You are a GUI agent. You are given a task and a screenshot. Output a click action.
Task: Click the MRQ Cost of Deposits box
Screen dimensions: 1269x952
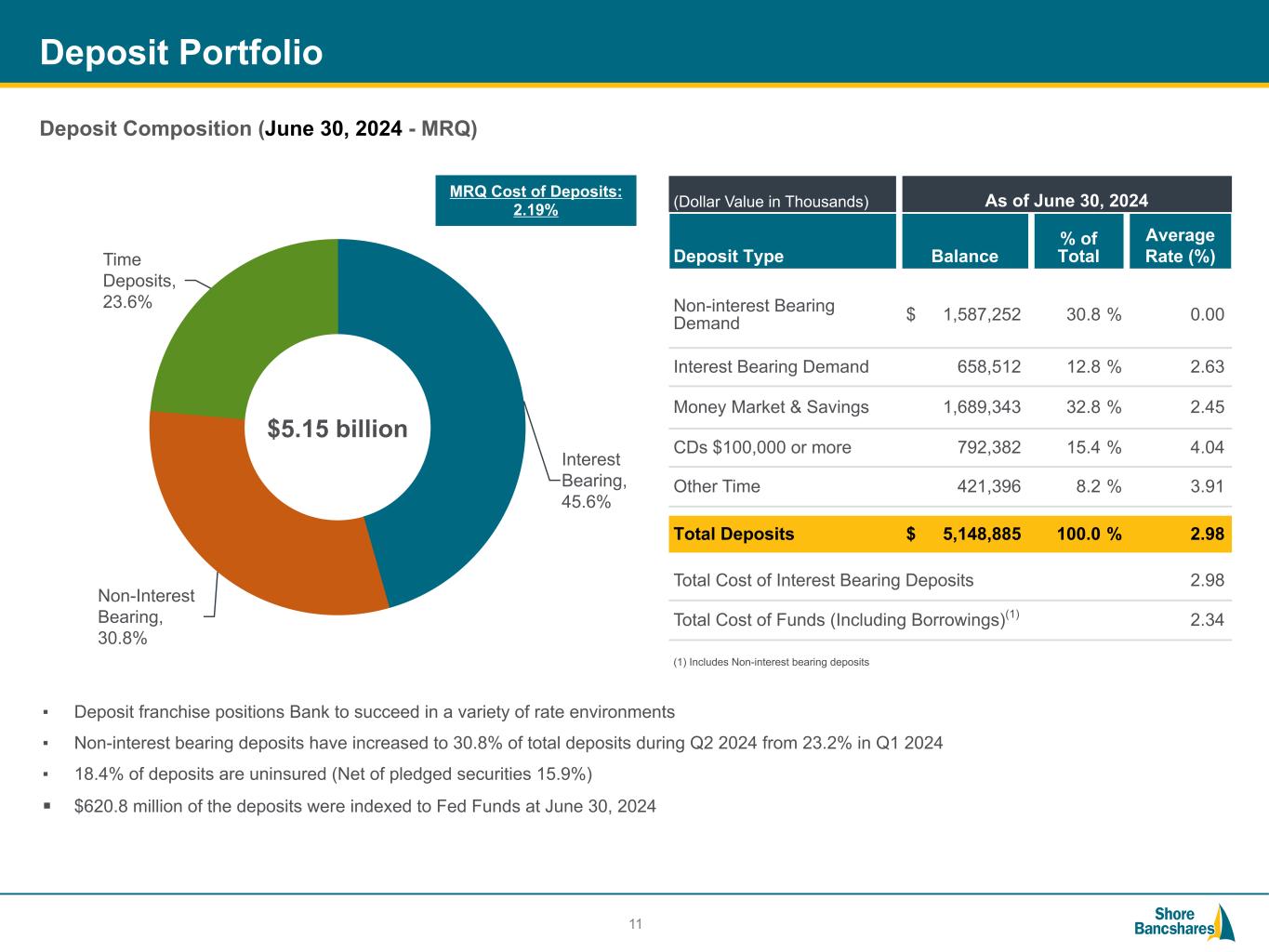click(535, 200)
